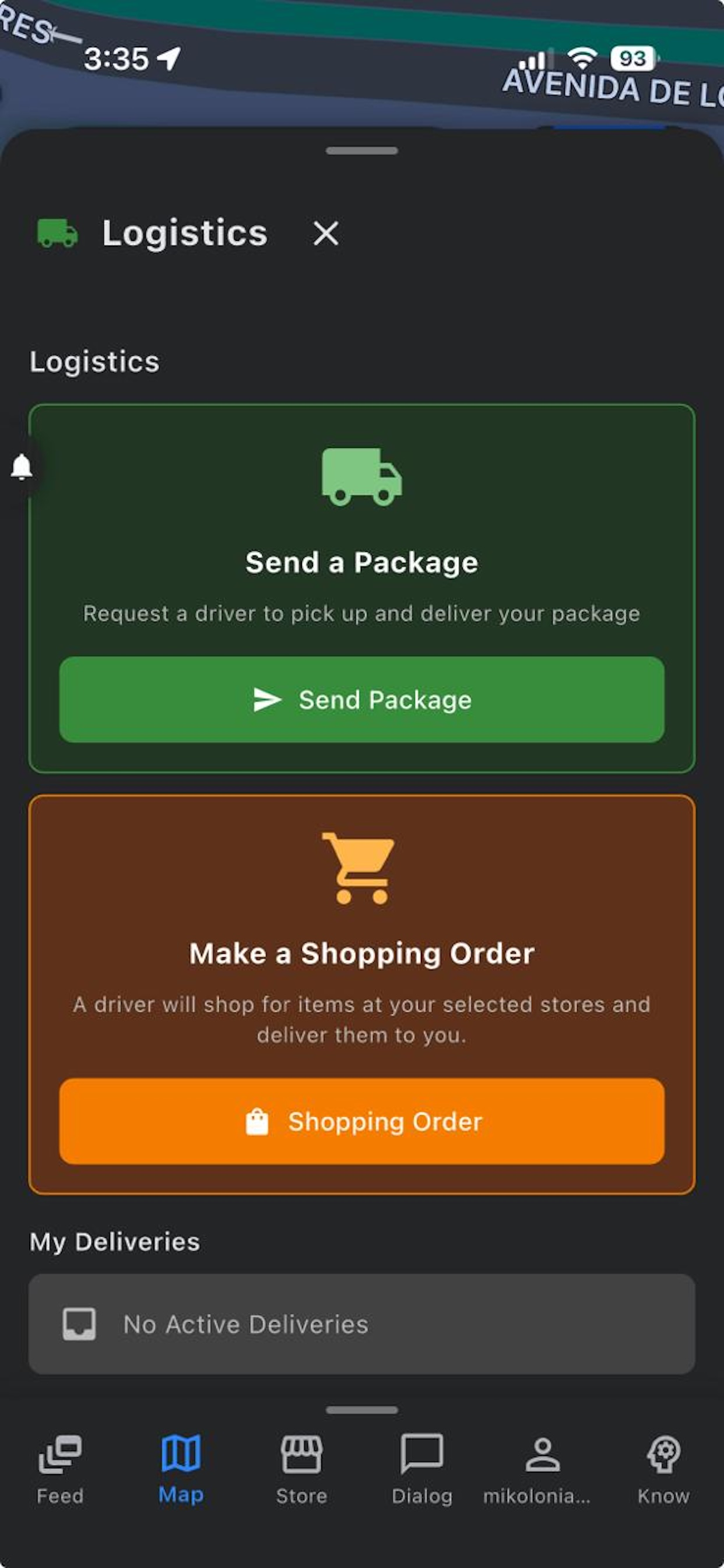Select the No Active Deliveries row
This screenshot has height=1568, width=724.
click(362, 1324)
